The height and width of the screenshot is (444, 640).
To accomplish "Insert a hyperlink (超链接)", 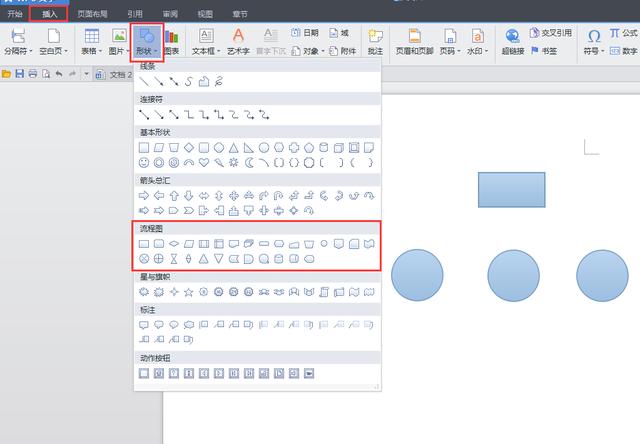I will pyautogui.click(x=513, y=41).
